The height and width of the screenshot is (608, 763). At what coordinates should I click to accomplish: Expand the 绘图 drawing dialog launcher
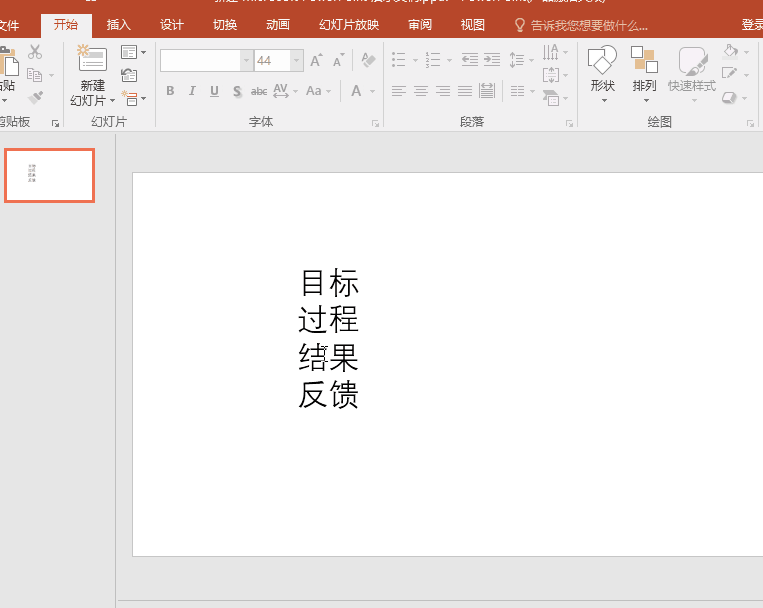(x=750, y=124)
